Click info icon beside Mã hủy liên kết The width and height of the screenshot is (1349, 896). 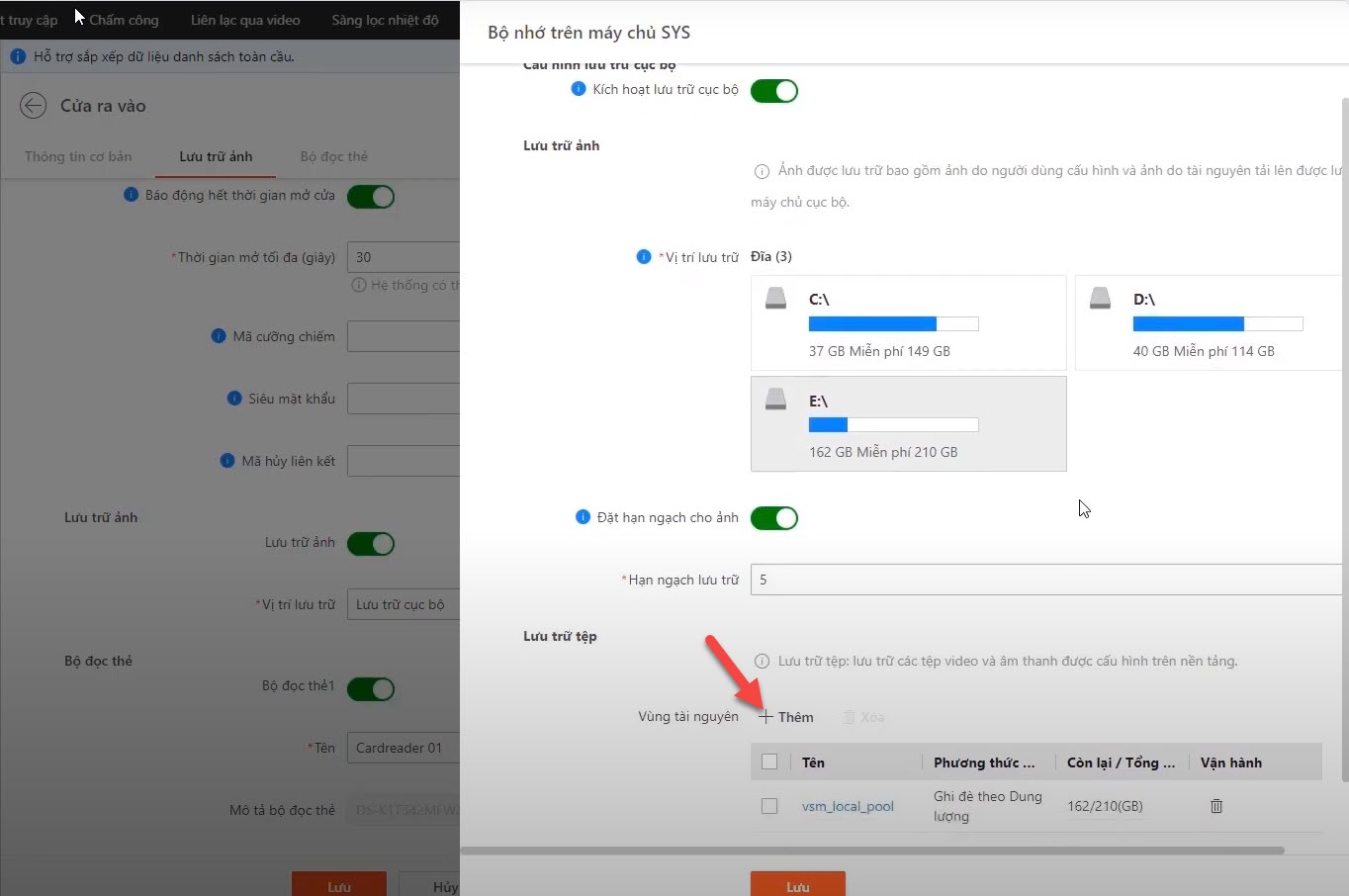(x=226, y=461)
